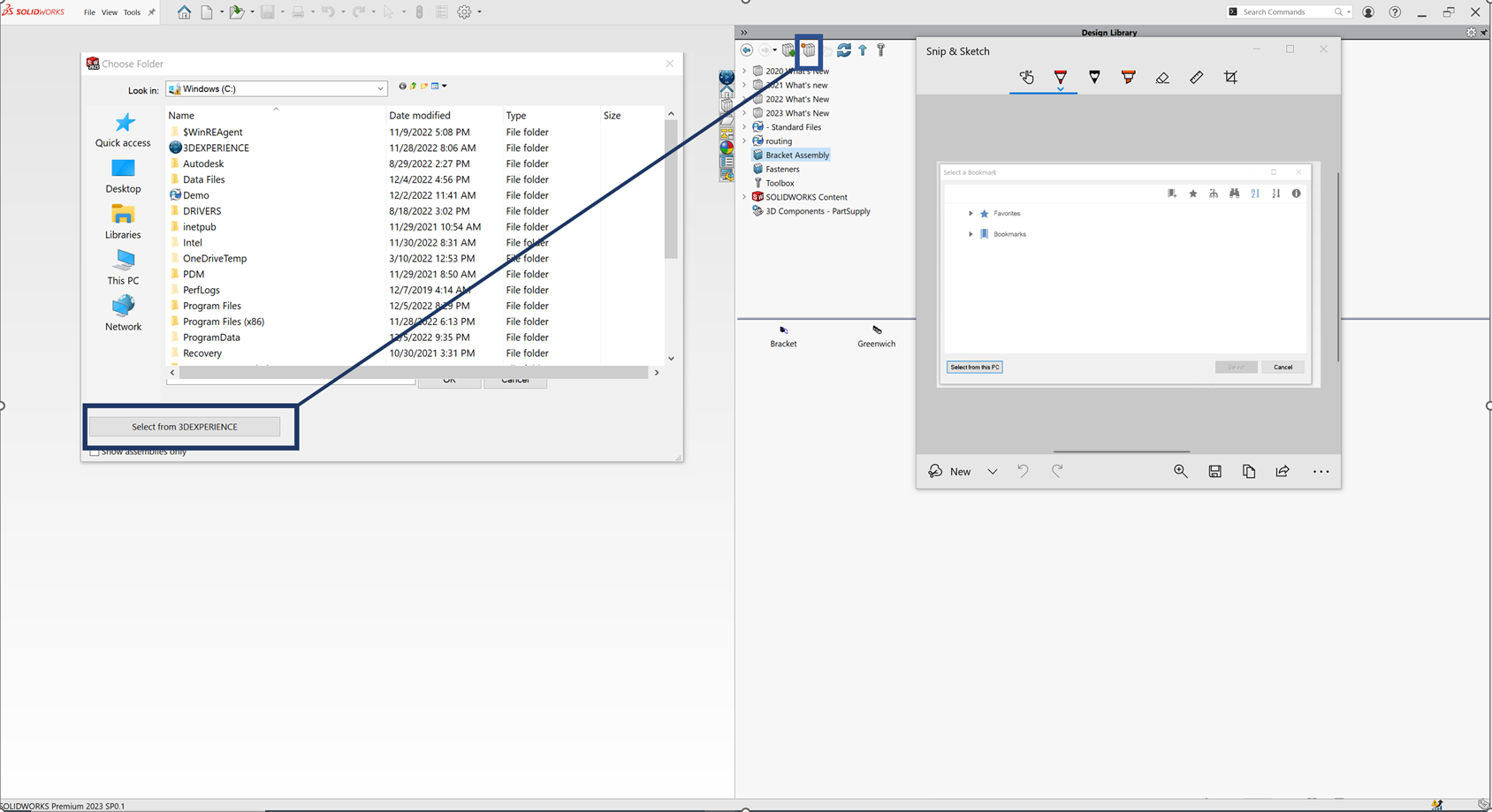Select Fasteners library folder

click(x=776, y=170)
